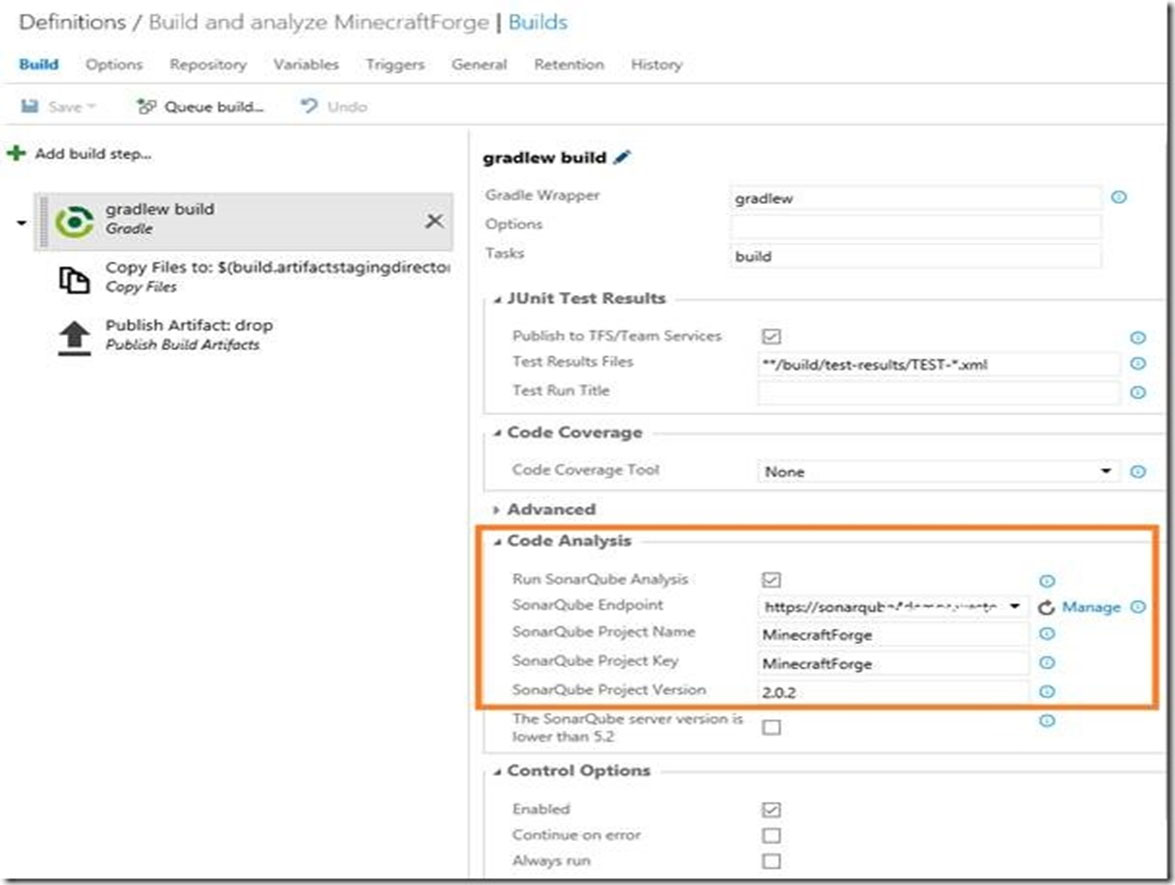
Task: Open info icon for SonarQube server version option
Action: (1047, 721)
